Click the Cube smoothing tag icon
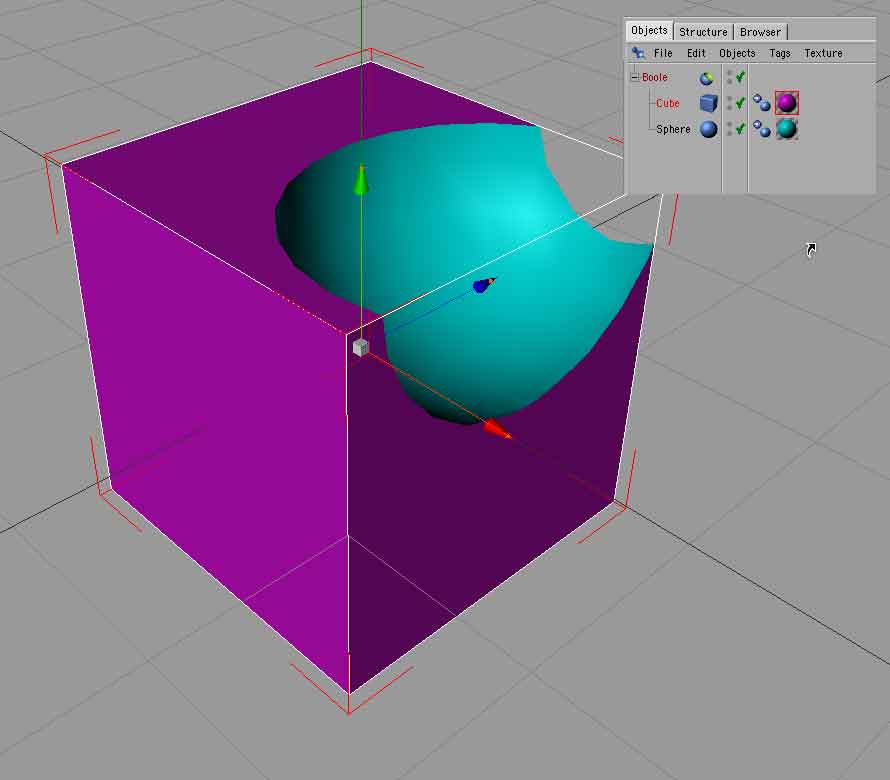 (x=761, y=103)
